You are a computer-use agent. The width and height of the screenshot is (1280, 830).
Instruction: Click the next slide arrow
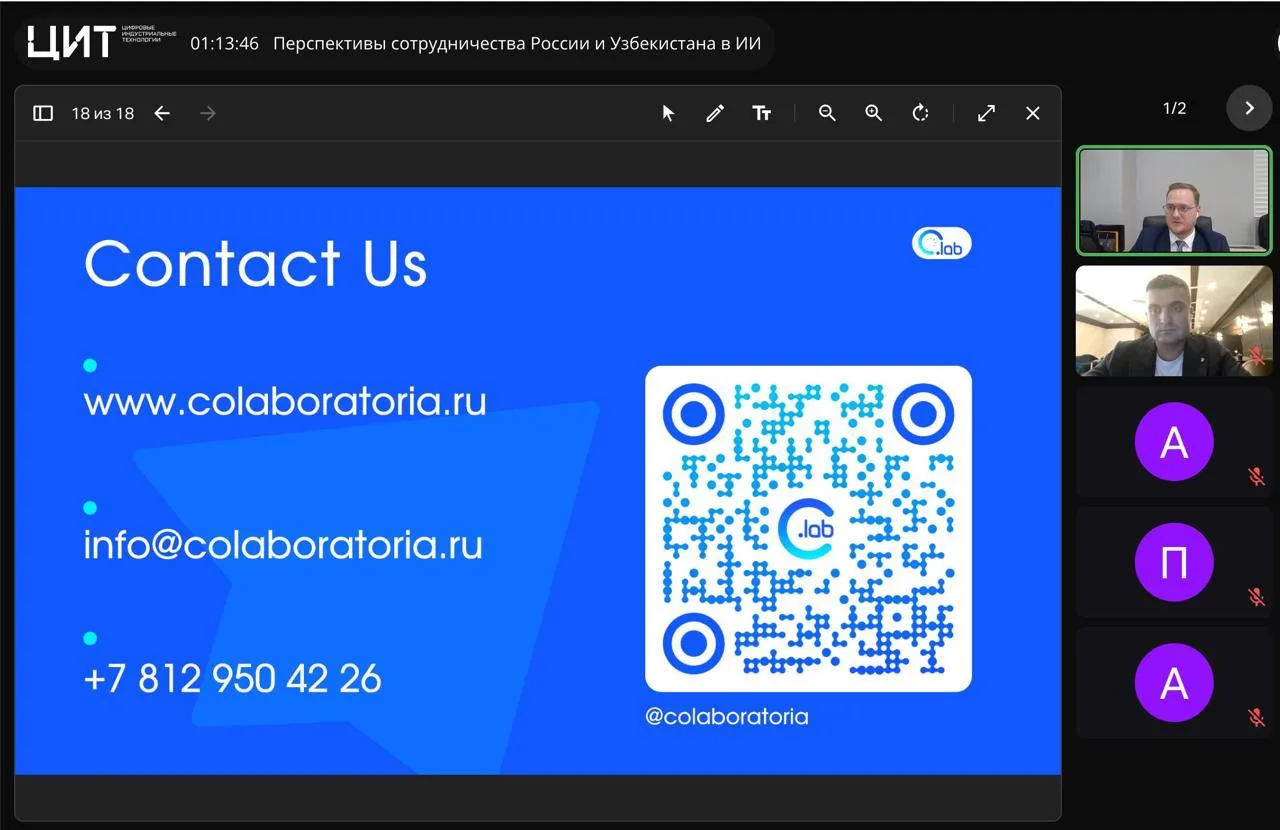pyautogui.click(x=208, y=113)
